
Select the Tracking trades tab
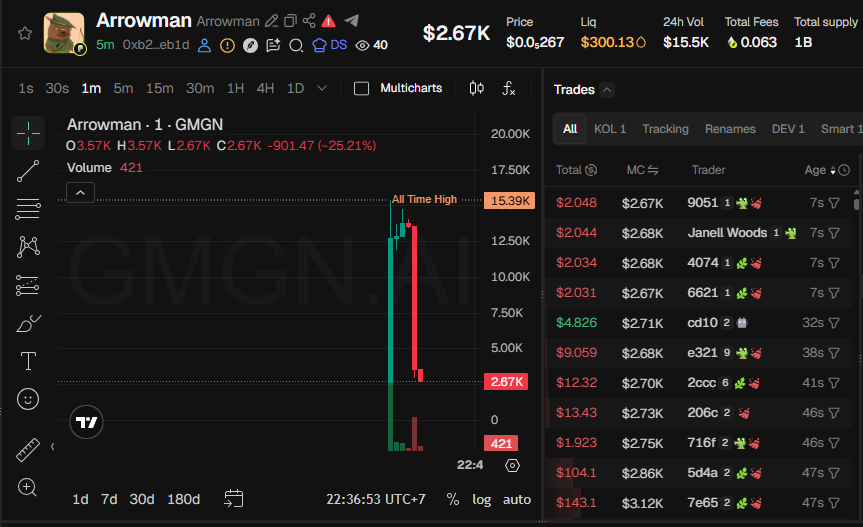(x=665, y=129)
